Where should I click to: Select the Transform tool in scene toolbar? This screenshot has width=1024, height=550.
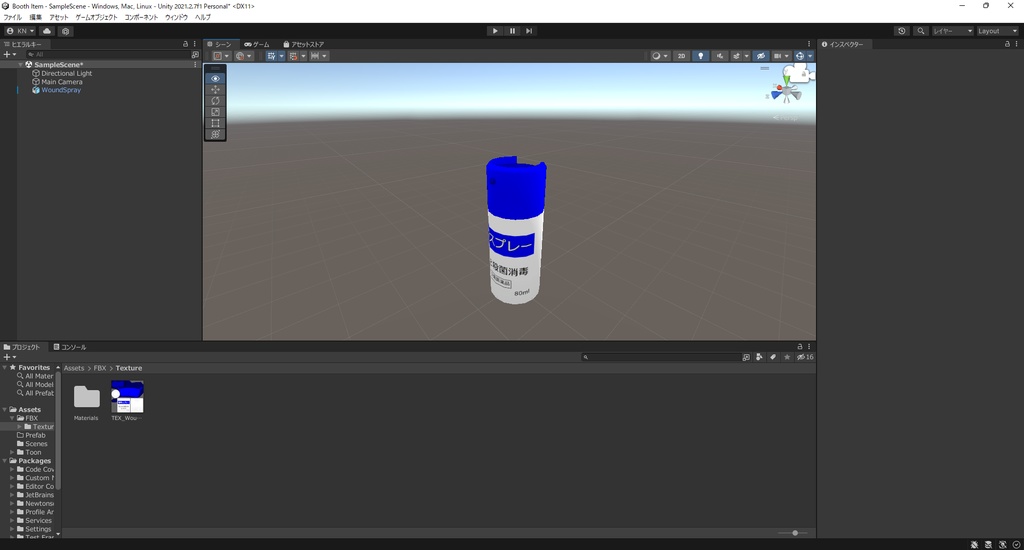point(215,134)
